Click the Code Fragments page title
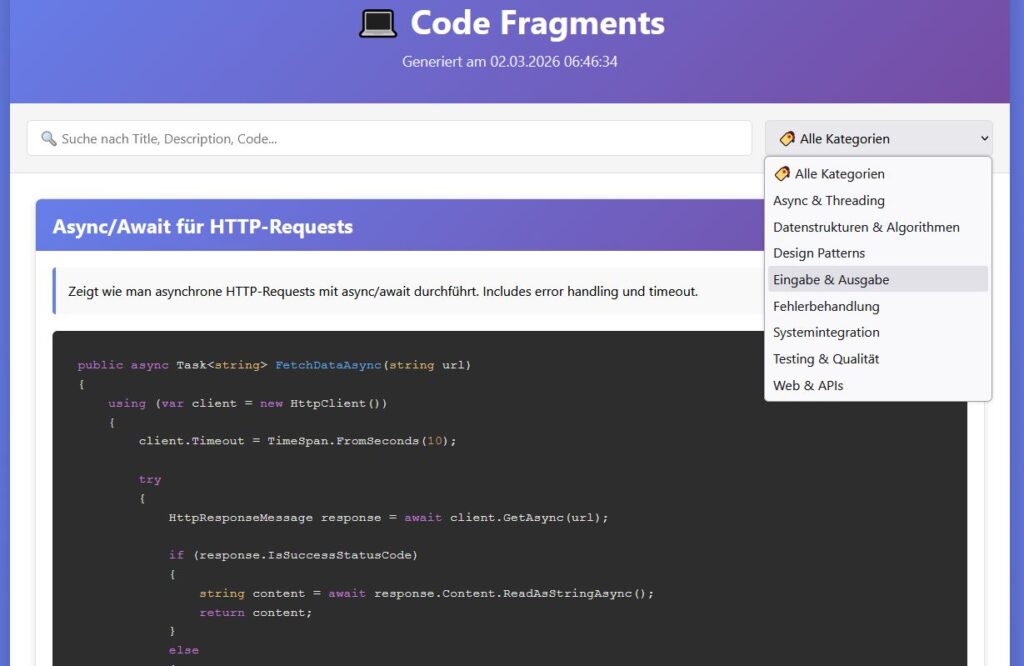 tap(537, 23)
